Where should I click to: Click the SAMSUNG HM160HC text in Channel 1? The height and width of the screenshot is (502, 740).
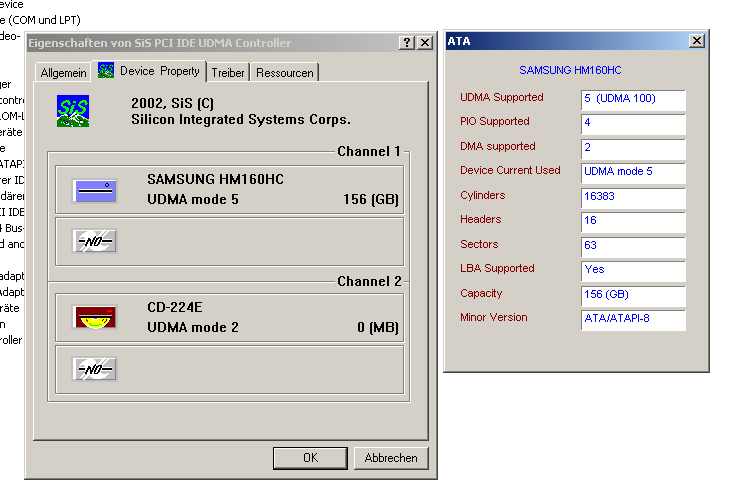[x=215, y=179]
